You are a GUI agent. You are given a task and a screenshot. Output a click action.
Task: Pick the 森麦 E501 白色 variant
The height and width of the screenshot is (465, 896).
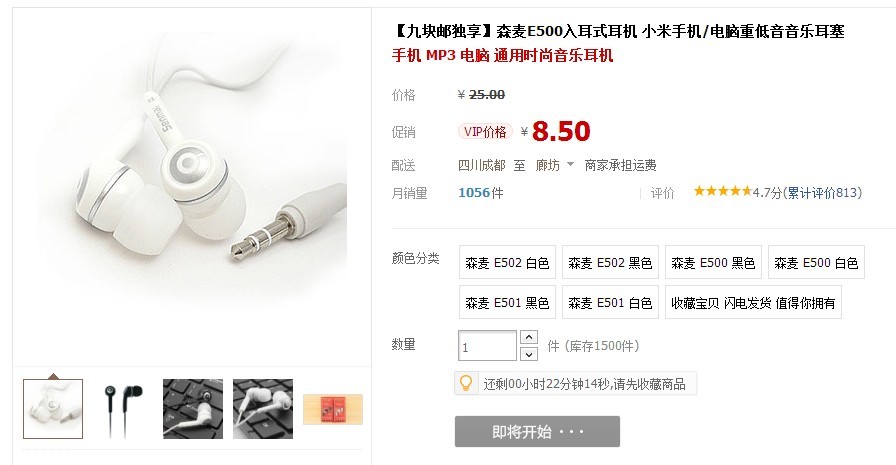click(610, 302)
